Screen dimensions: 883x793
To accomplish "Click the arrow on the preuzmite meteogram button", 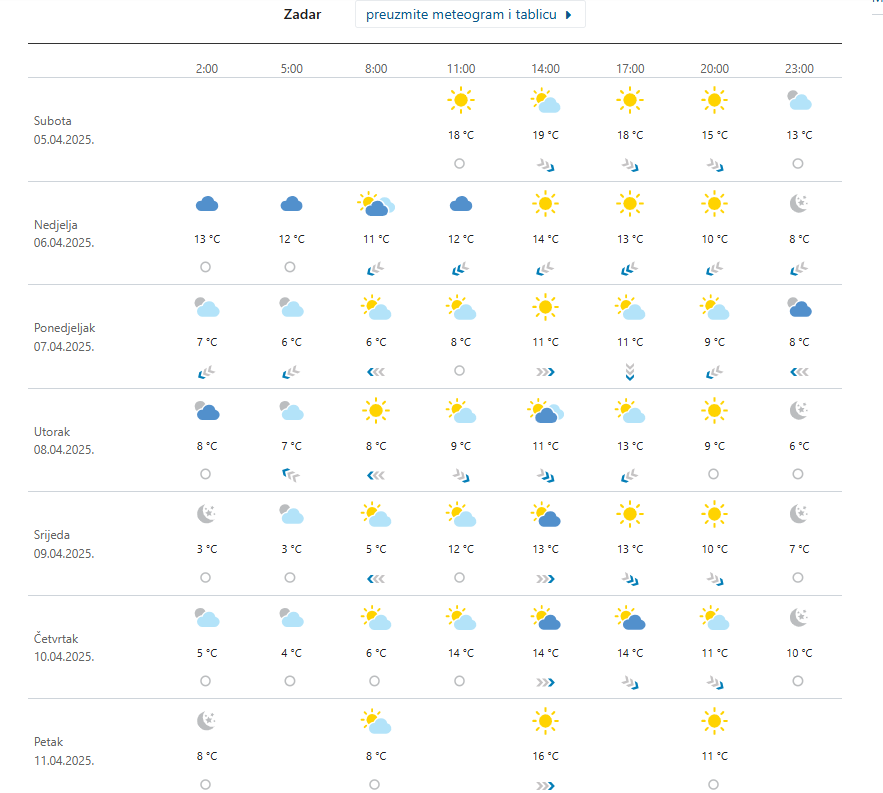I will pos(569,15).
